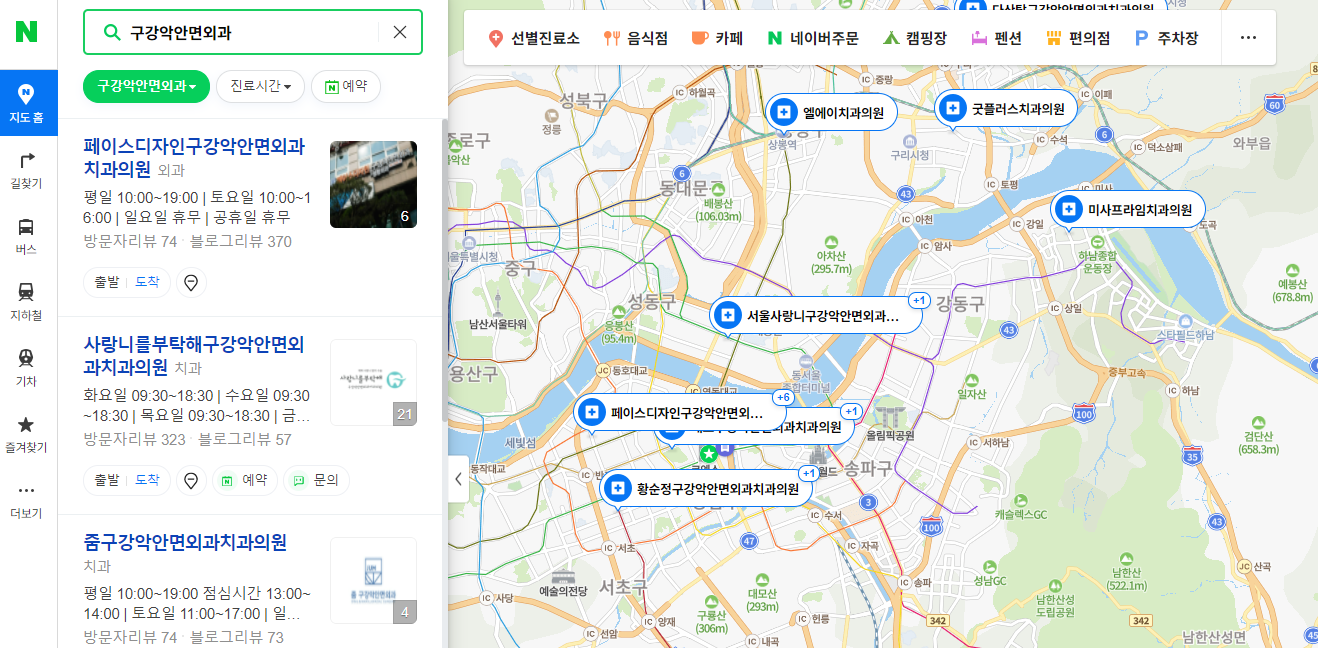This screenshot has height=648, width=1318.
Task: Click the search magnifier icon
Action: [x=112, y=32]
